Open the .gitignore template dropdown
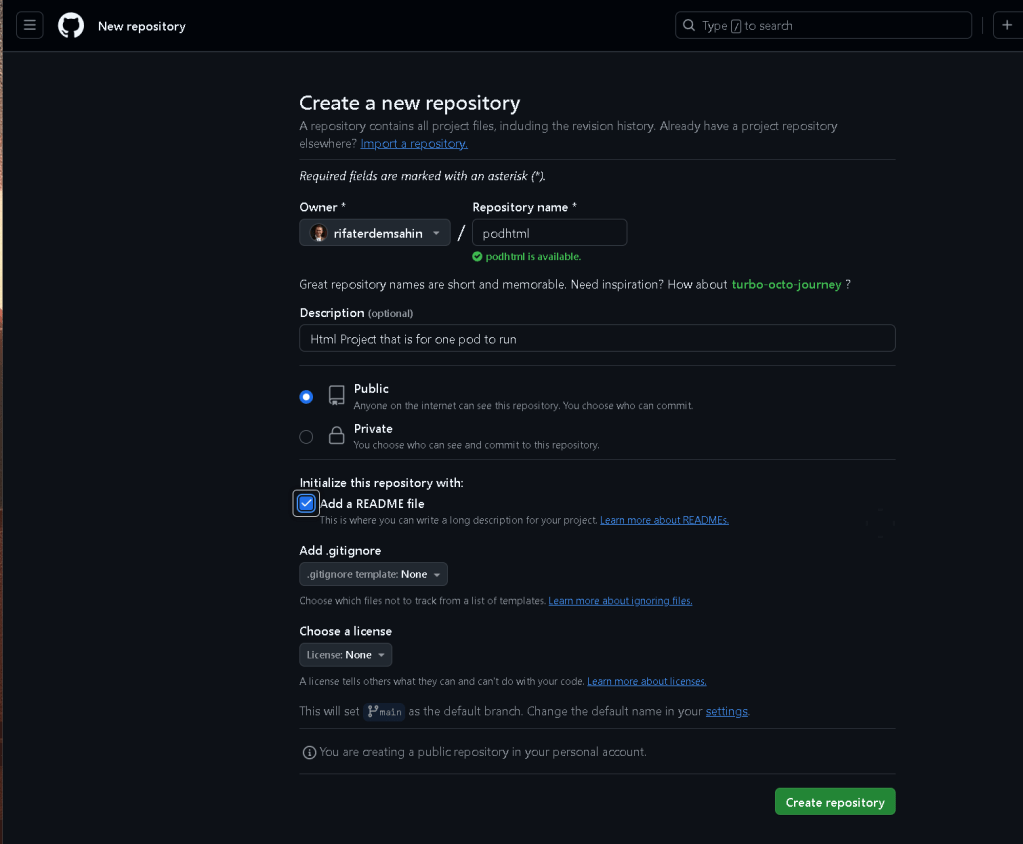The image size is (1023, 844). [x=373, y=574]
